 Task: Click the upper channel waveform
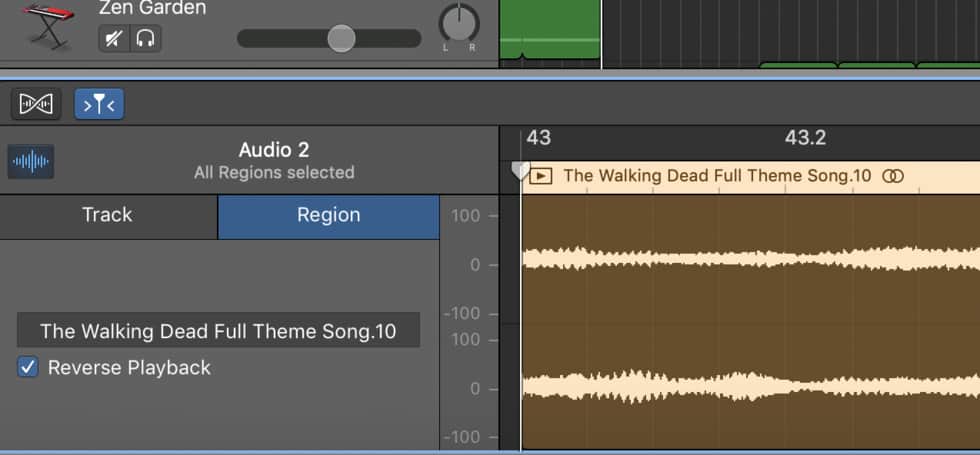click(751, 259)
